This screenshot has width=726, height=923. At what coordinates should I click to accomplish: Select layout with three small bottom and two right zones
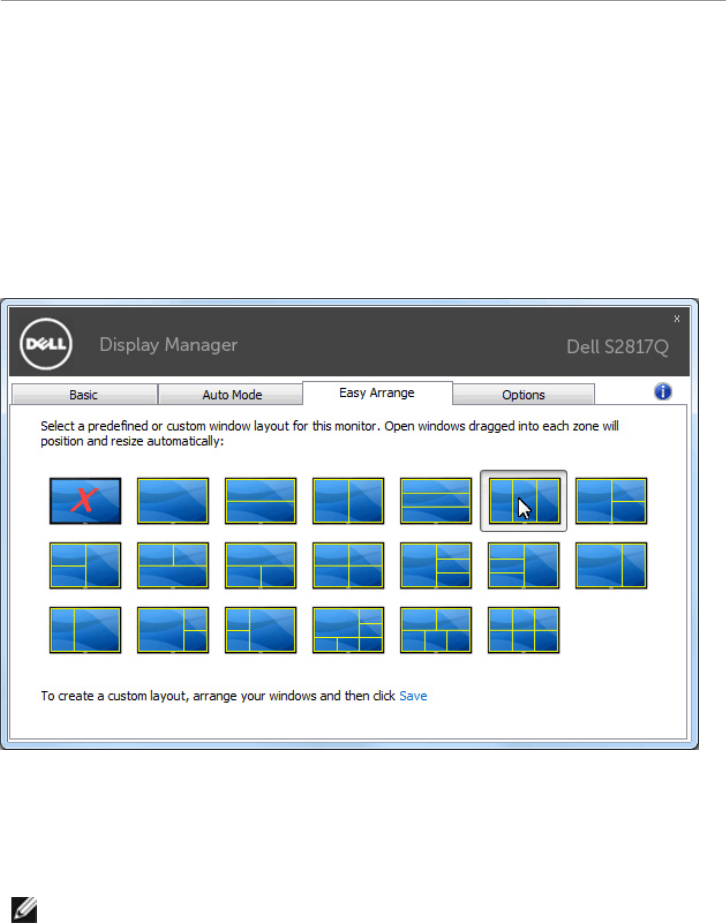348,630
